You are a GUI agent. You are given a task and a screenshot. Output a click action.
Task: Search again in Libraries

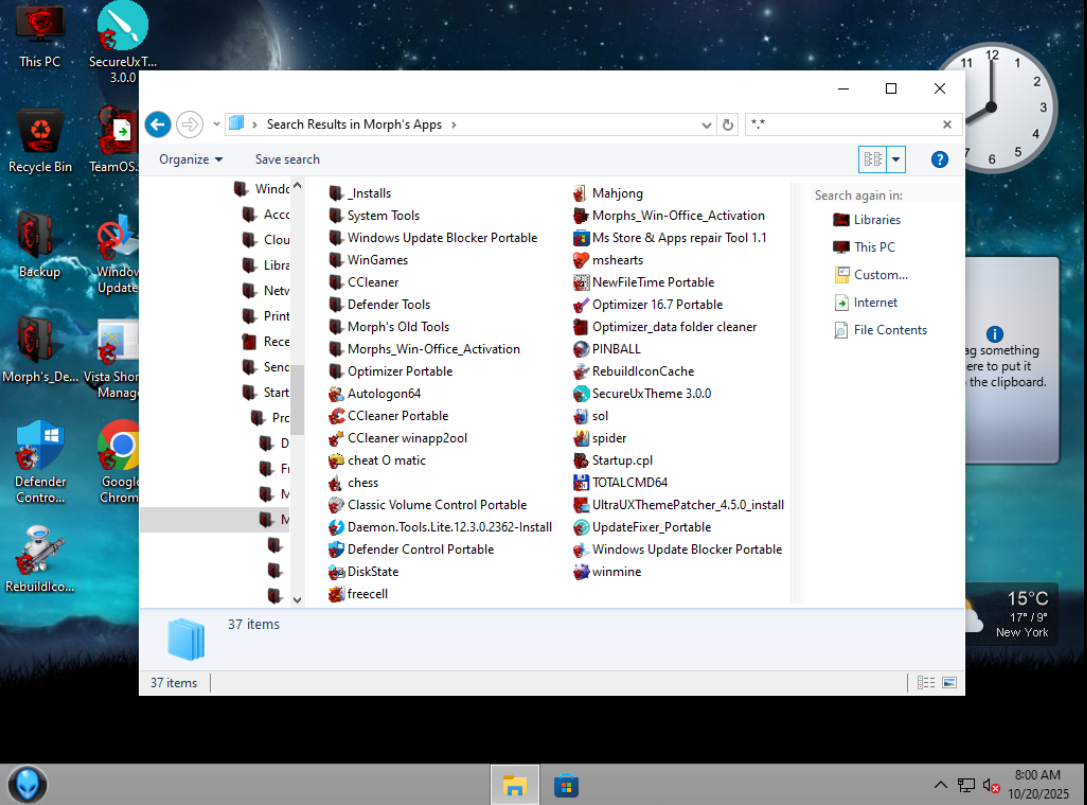[876, 220]
